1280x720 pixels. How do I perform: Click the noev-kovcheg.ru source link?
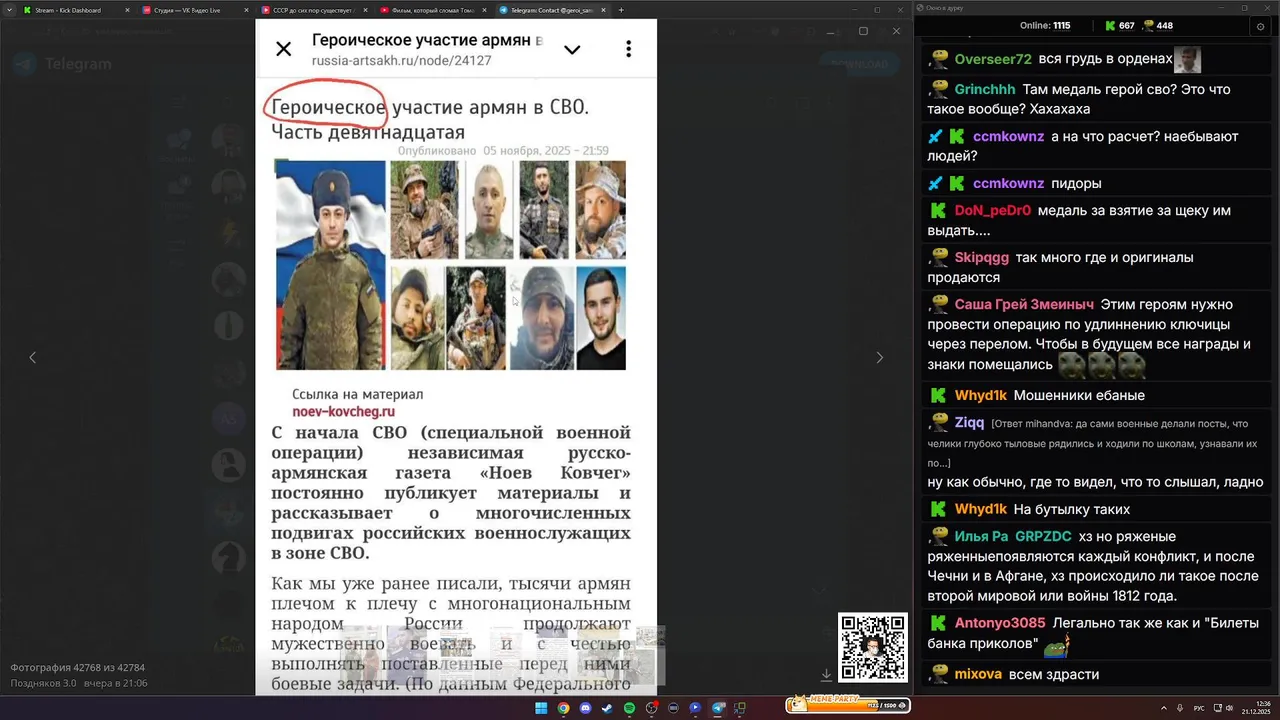tap(343, 411)
